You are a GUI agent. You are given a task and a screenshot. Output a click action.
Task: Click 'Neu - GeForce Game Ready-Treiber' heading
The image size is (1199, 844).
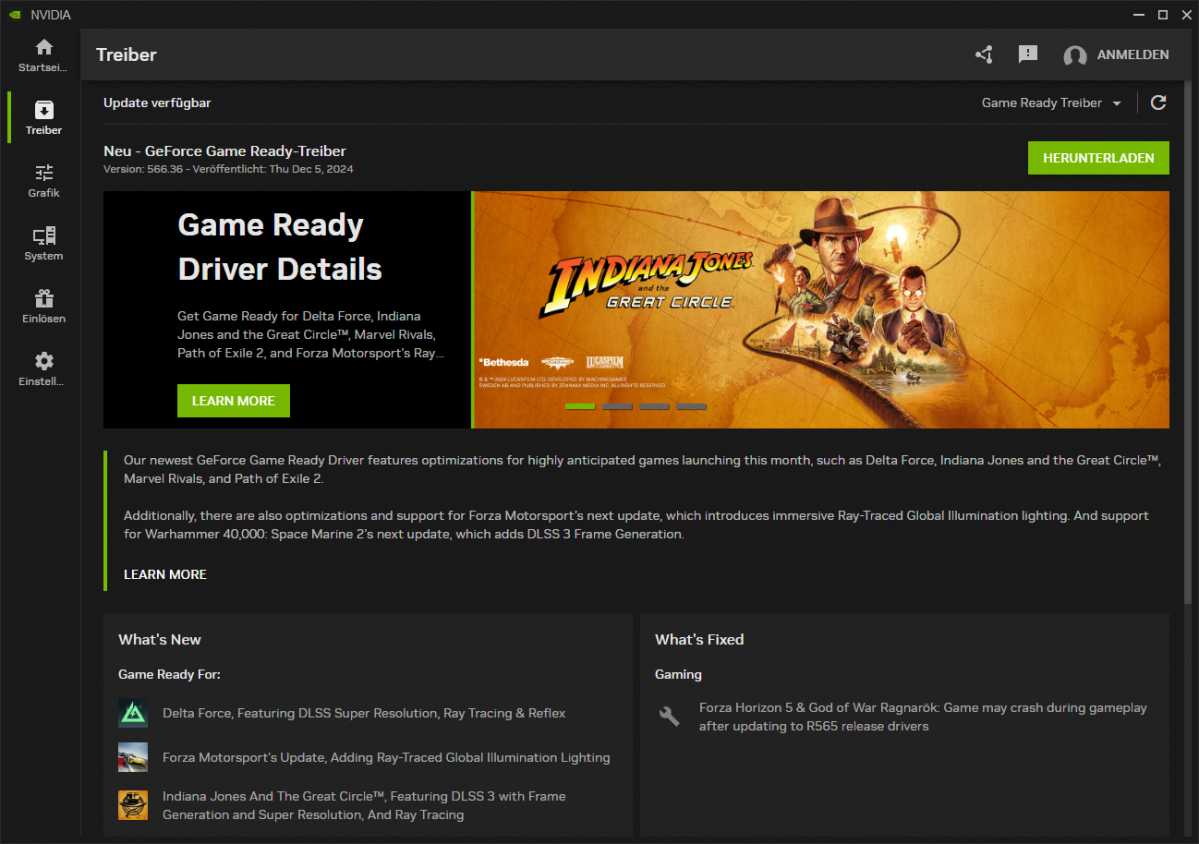(x=225, y=151)
